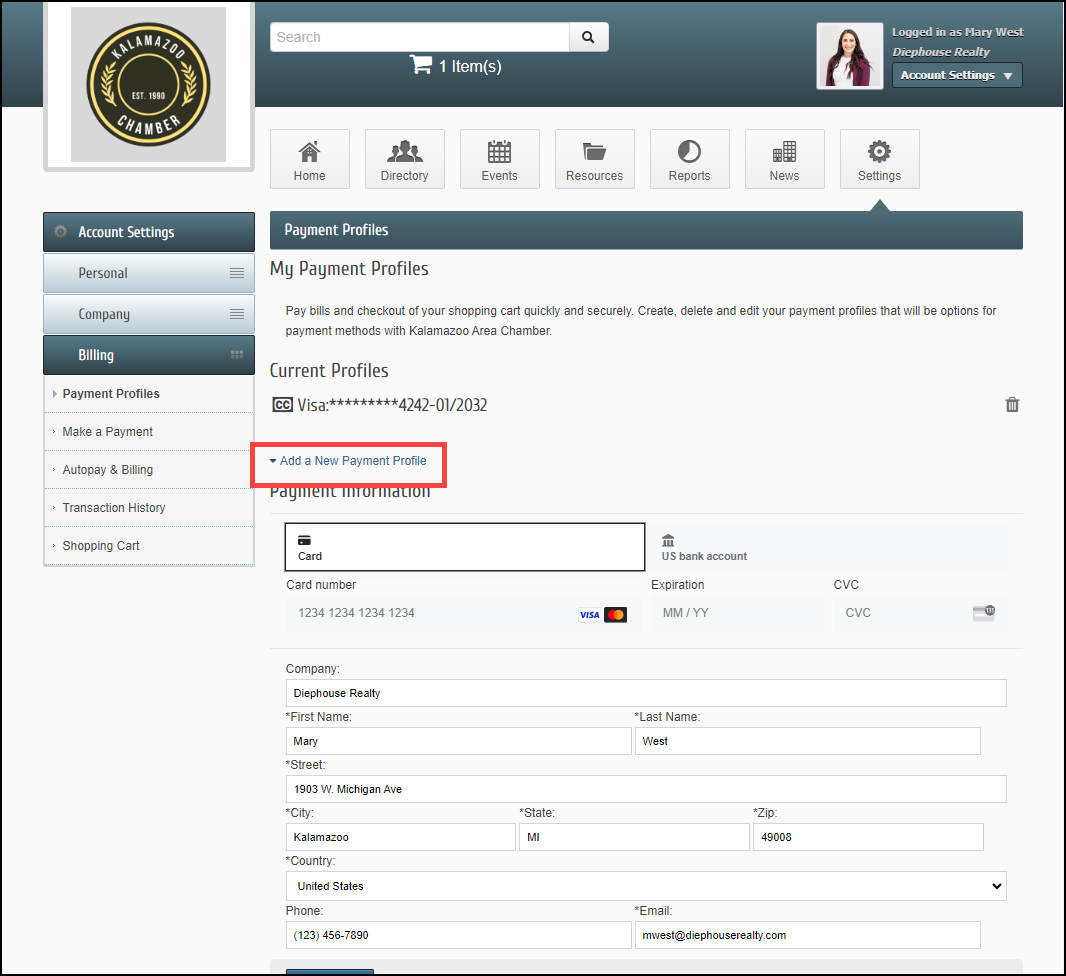Viewport: 1066px width, 976px height.
Task: Click Mary West's profile photo
Action: click(849, 56)
